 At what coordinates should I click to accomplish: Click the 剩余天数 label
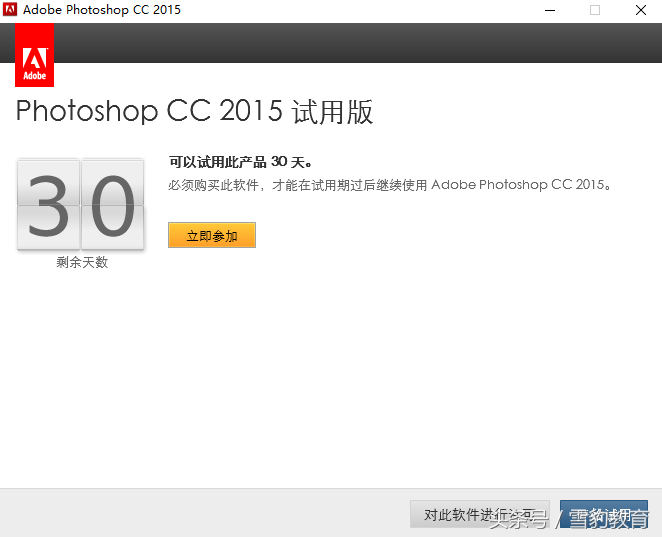(x=82, y=262)
